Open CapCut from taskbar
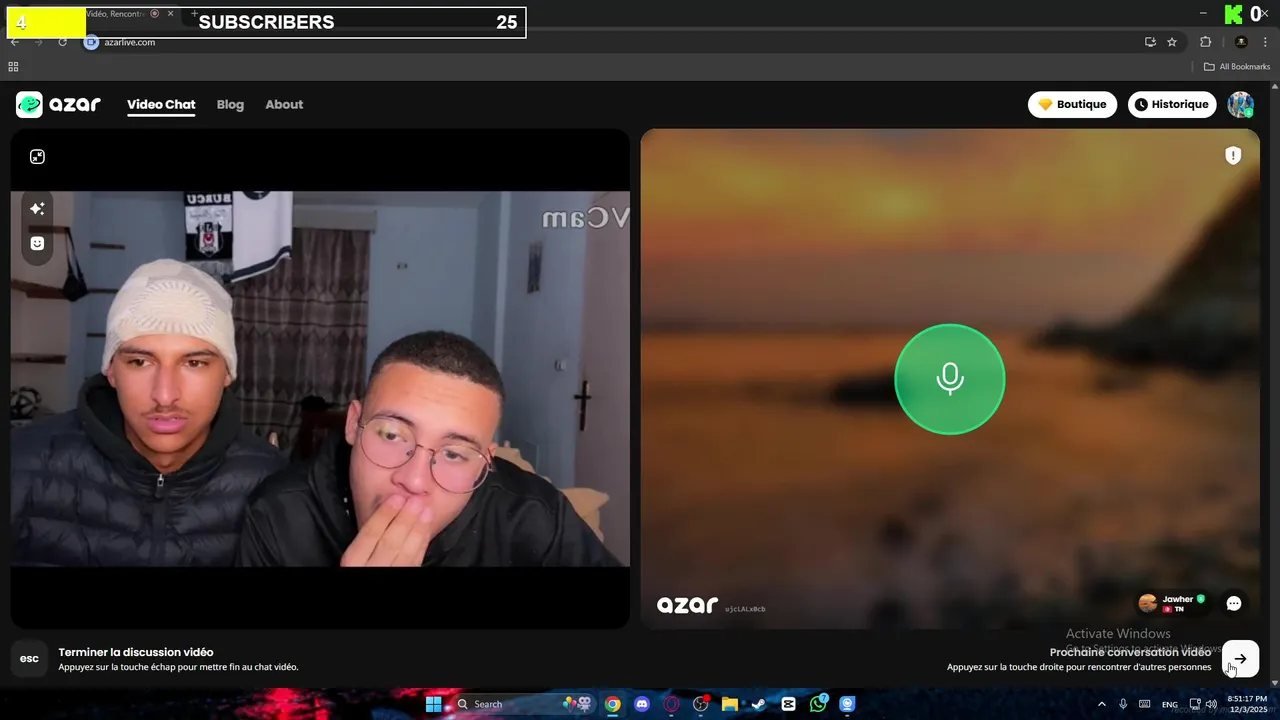1280x720 pixels. tap(788, 704)
